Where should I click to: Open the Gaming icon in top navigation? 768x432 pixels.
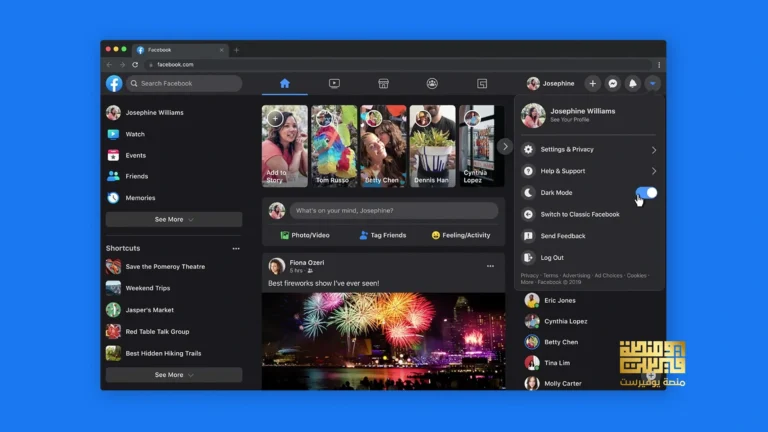click(481, 84)
